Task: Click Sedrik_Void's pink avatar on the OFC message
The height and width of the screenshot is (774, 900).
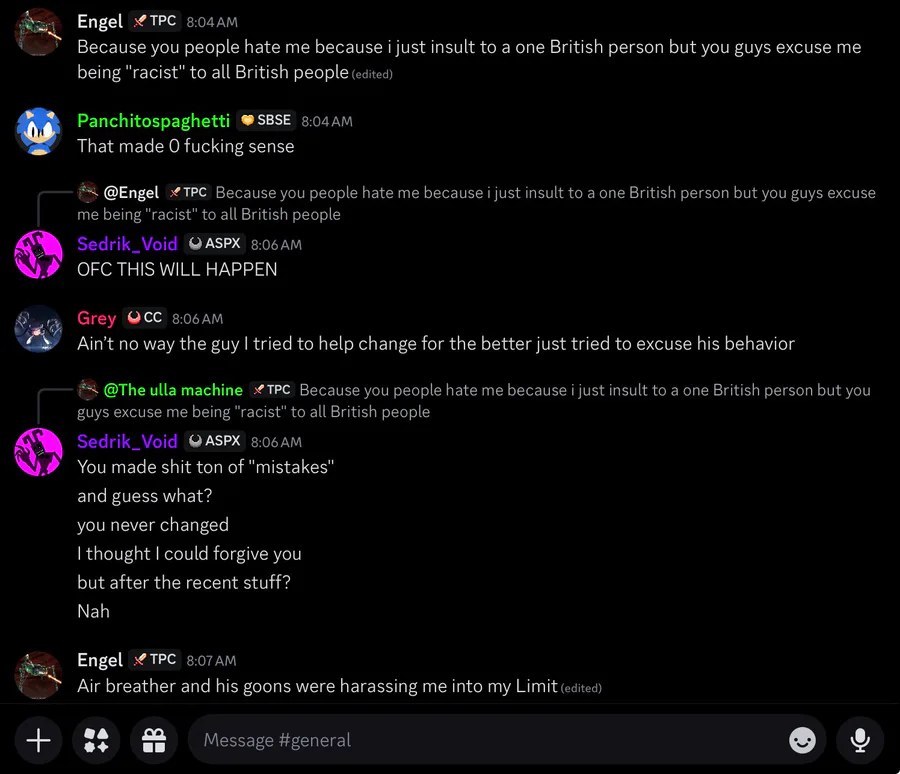Action: [39, 255]
